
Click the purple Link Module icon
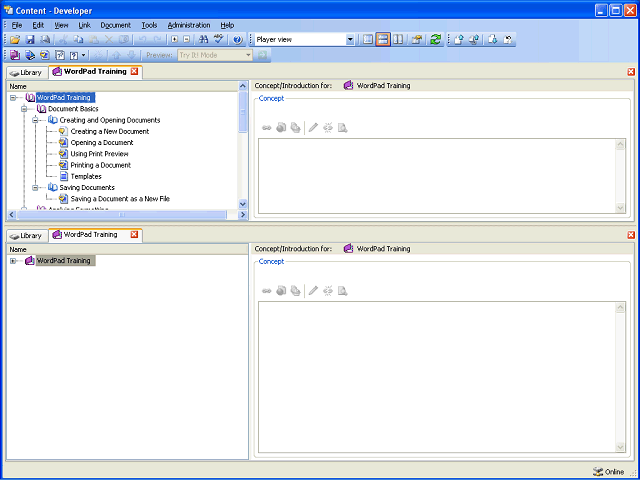pos(15,55)
